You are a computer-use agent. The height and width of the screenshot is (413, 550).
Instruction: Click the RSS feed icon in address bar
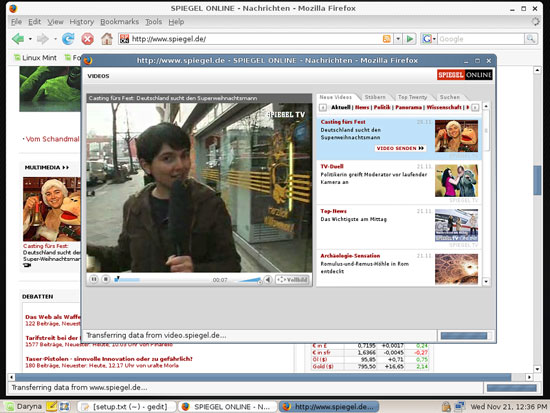[x=387, y=39]
